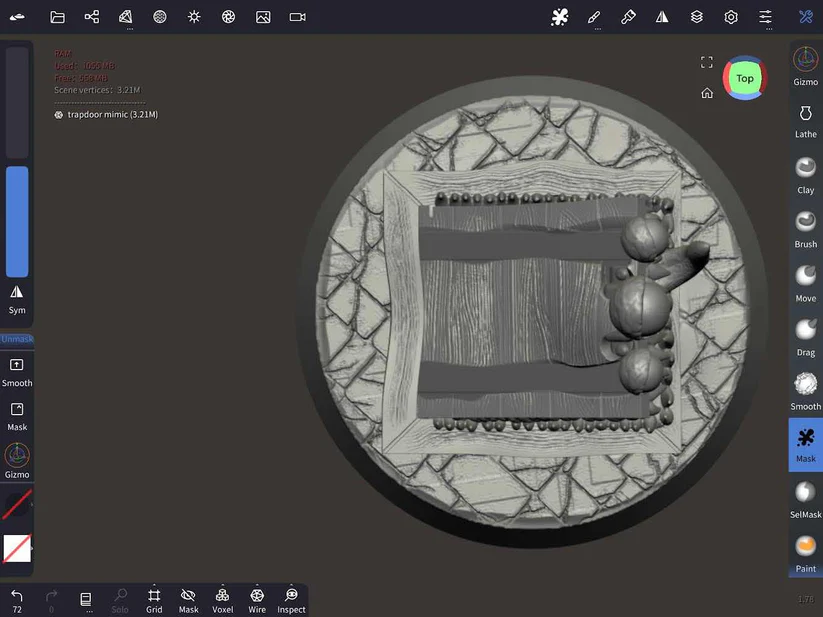Toggle the Grid display
The width and height of the screenshot is (823, 617).
[x=154, y=601]
